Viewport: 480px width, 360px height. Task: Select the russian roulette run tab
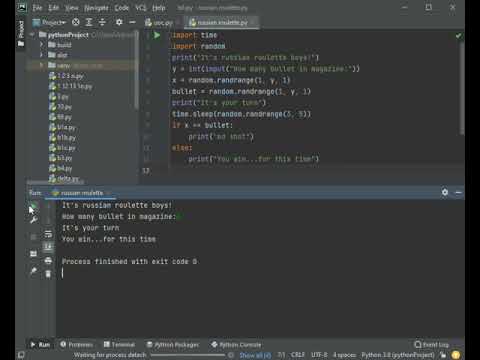point(81,193)
